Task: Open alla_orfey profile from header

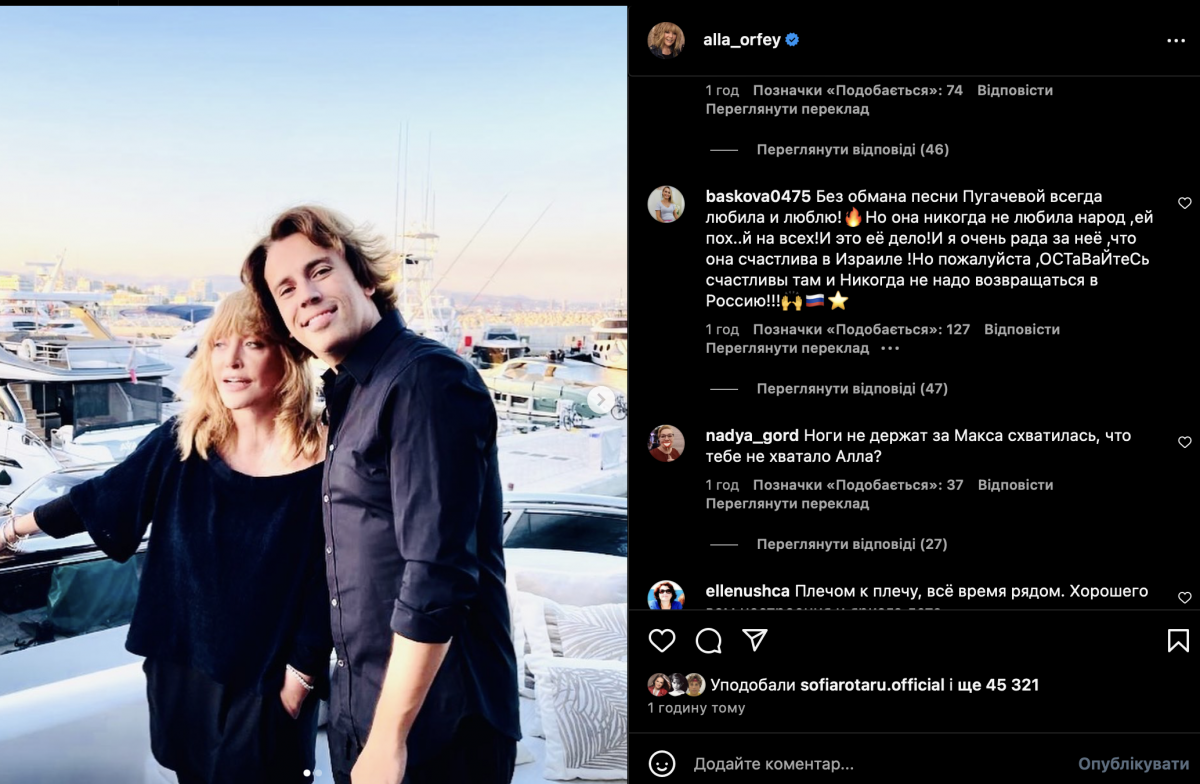Action: [740, 40]
